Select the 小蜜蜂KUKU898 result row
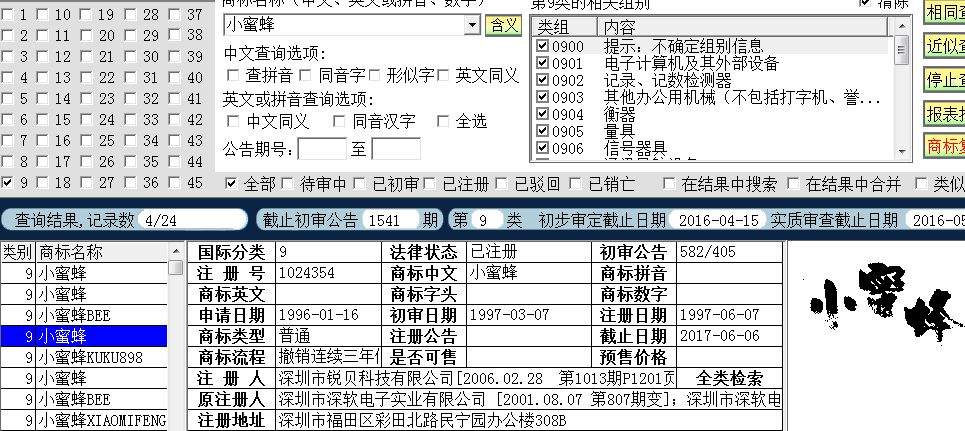 click(84, 357)
